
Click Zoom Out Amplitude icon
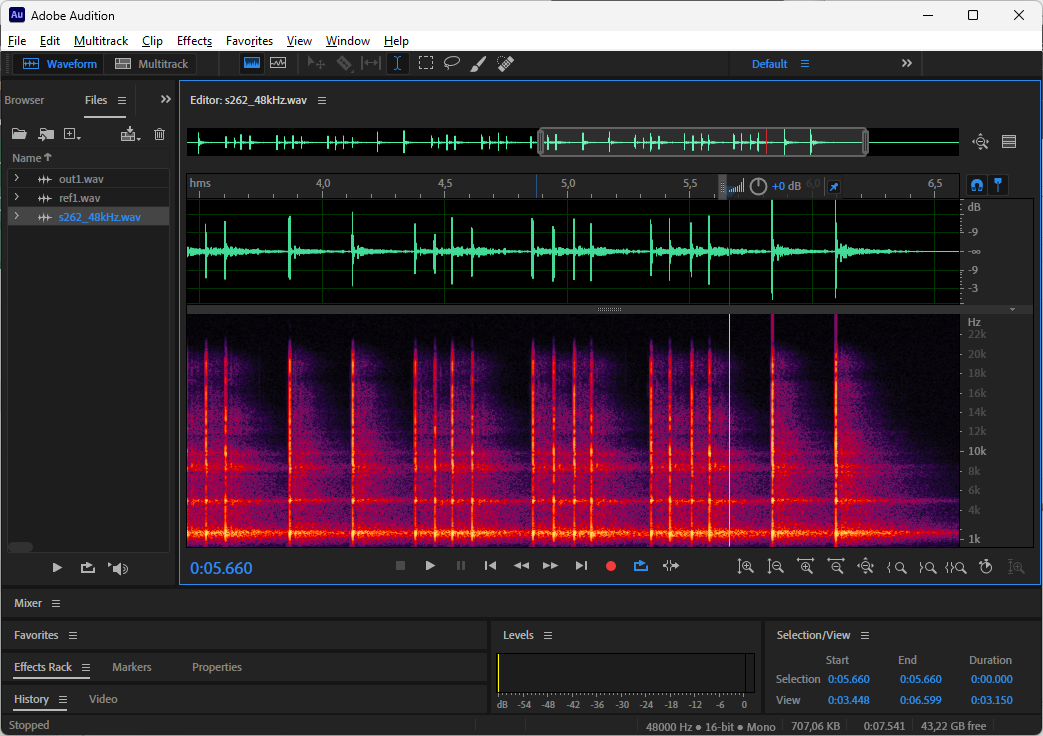pos(775,567)
